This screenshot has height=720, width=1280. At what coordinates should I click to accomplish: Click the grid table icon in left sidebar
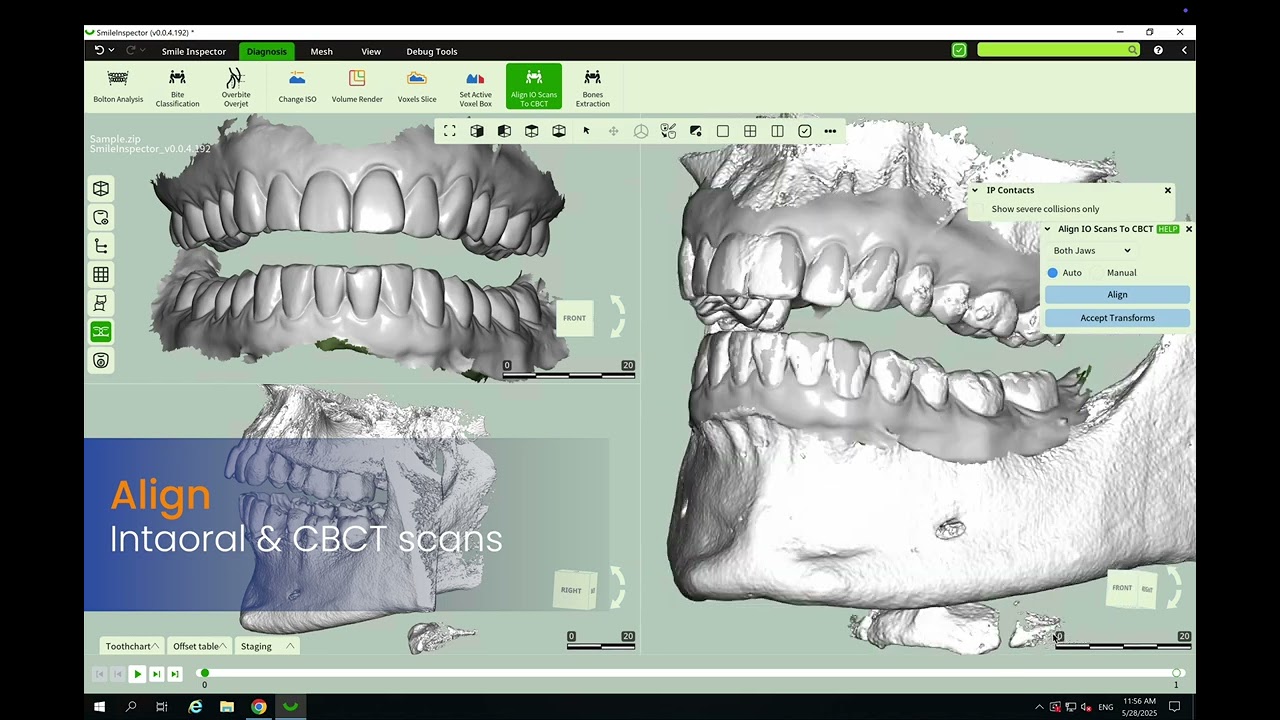coord(101,274)
